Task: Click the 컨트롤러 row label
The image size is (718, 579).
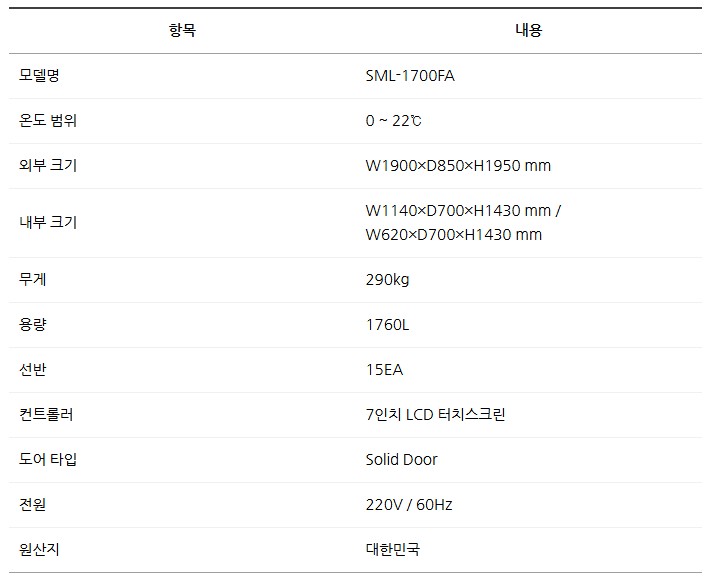Action: 47,415
